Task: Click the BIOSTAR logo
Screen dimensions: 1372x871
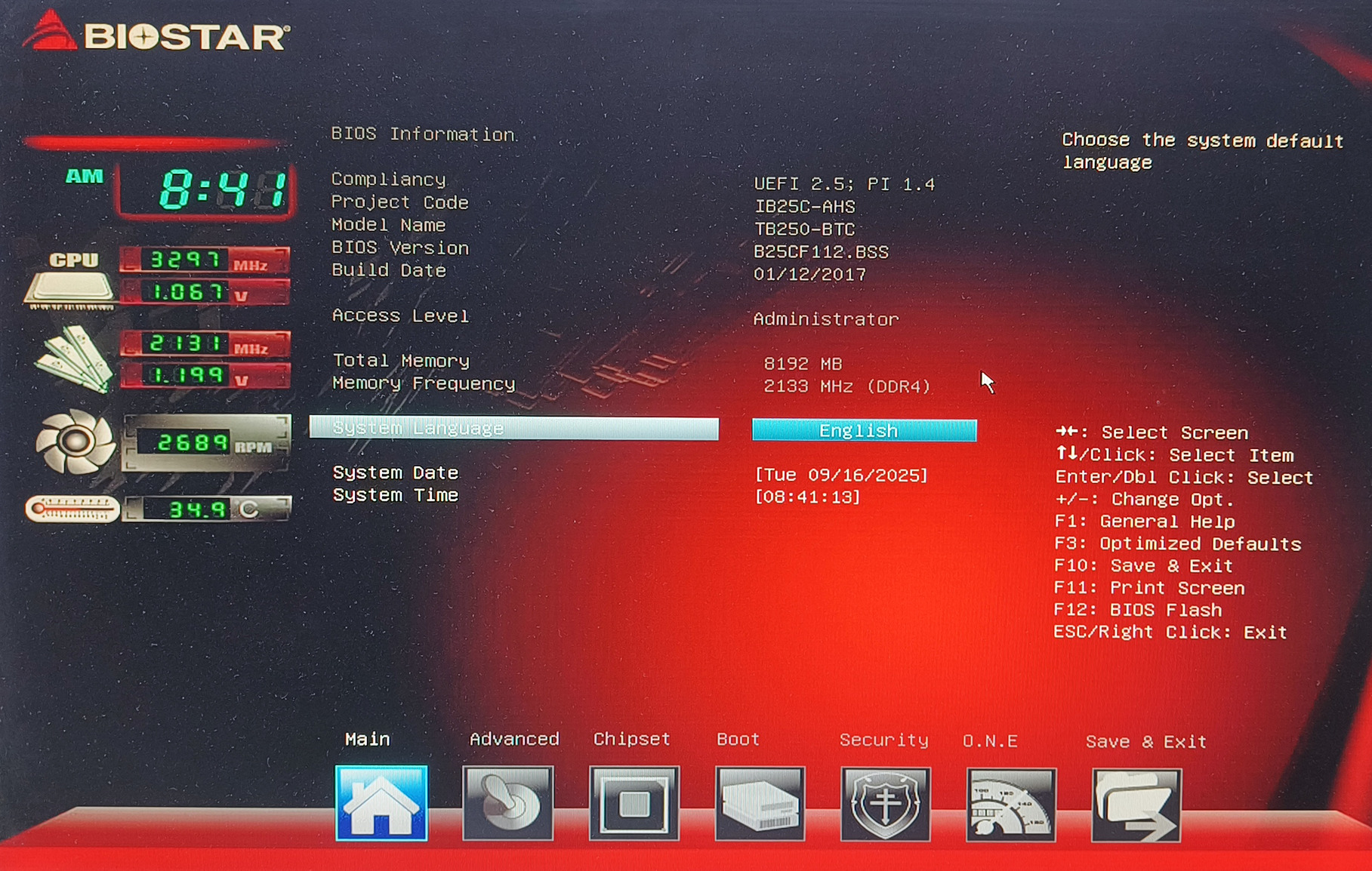Action: [157, 32]
